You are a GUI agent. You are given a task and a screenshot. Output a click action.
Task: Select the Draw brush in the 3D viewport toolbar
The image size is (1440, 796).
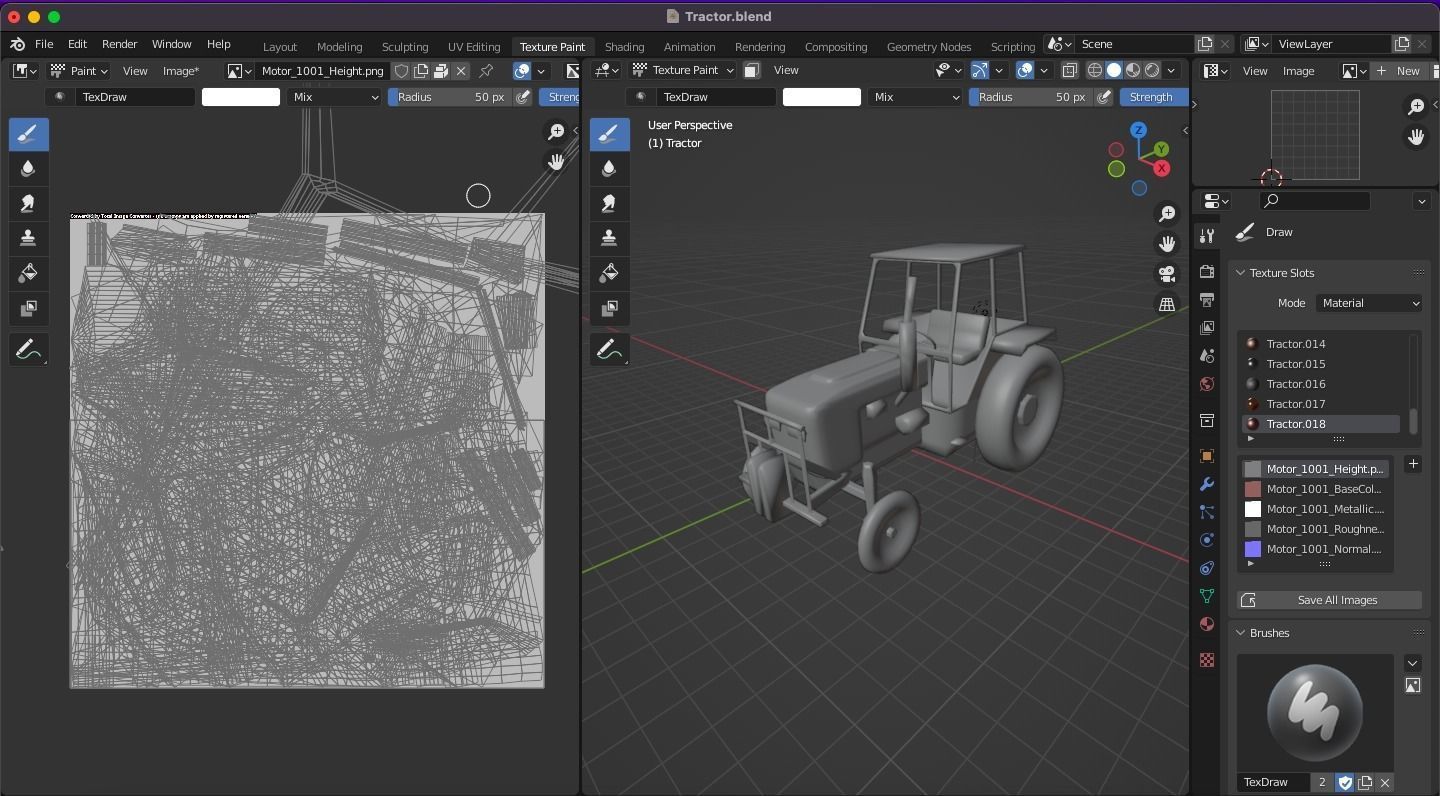click(x=609, y=134)
